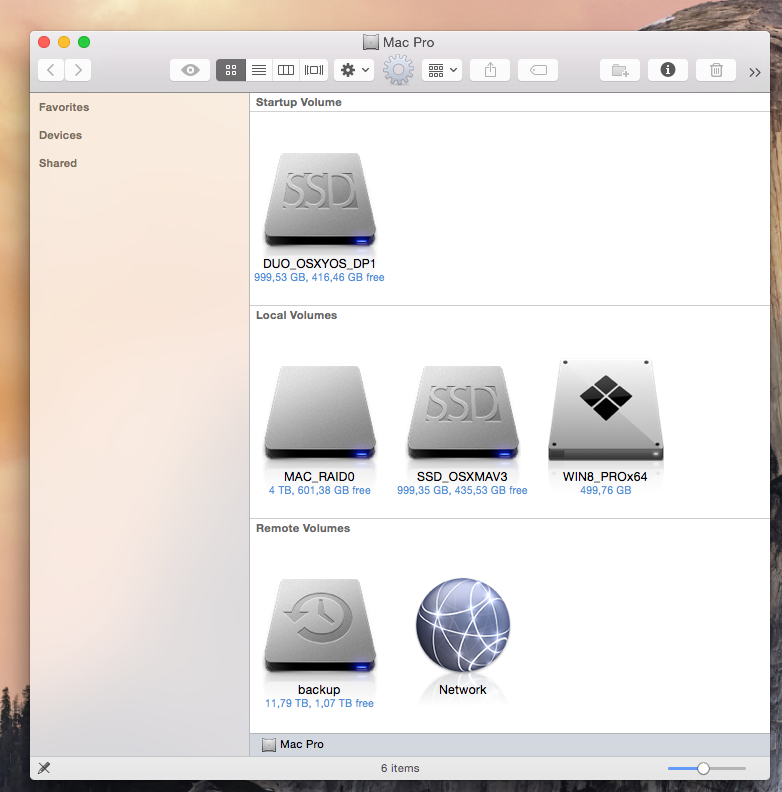Expand the Favorites sidebar section
This screenshot has height=792, width=782.
point(64,107)
